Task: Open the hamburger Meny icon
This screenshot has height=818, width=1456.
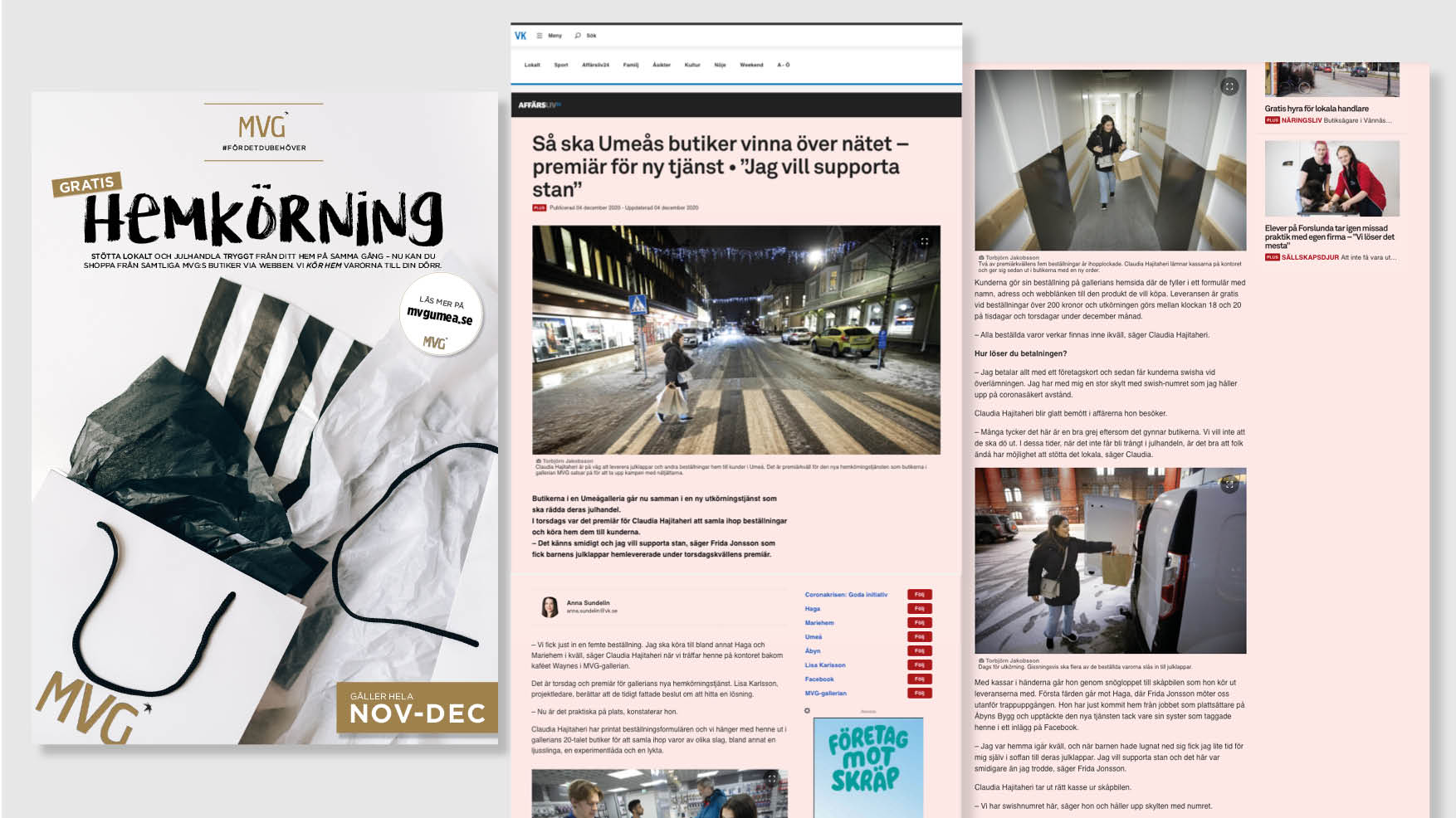Action: (x=540, y=36)
